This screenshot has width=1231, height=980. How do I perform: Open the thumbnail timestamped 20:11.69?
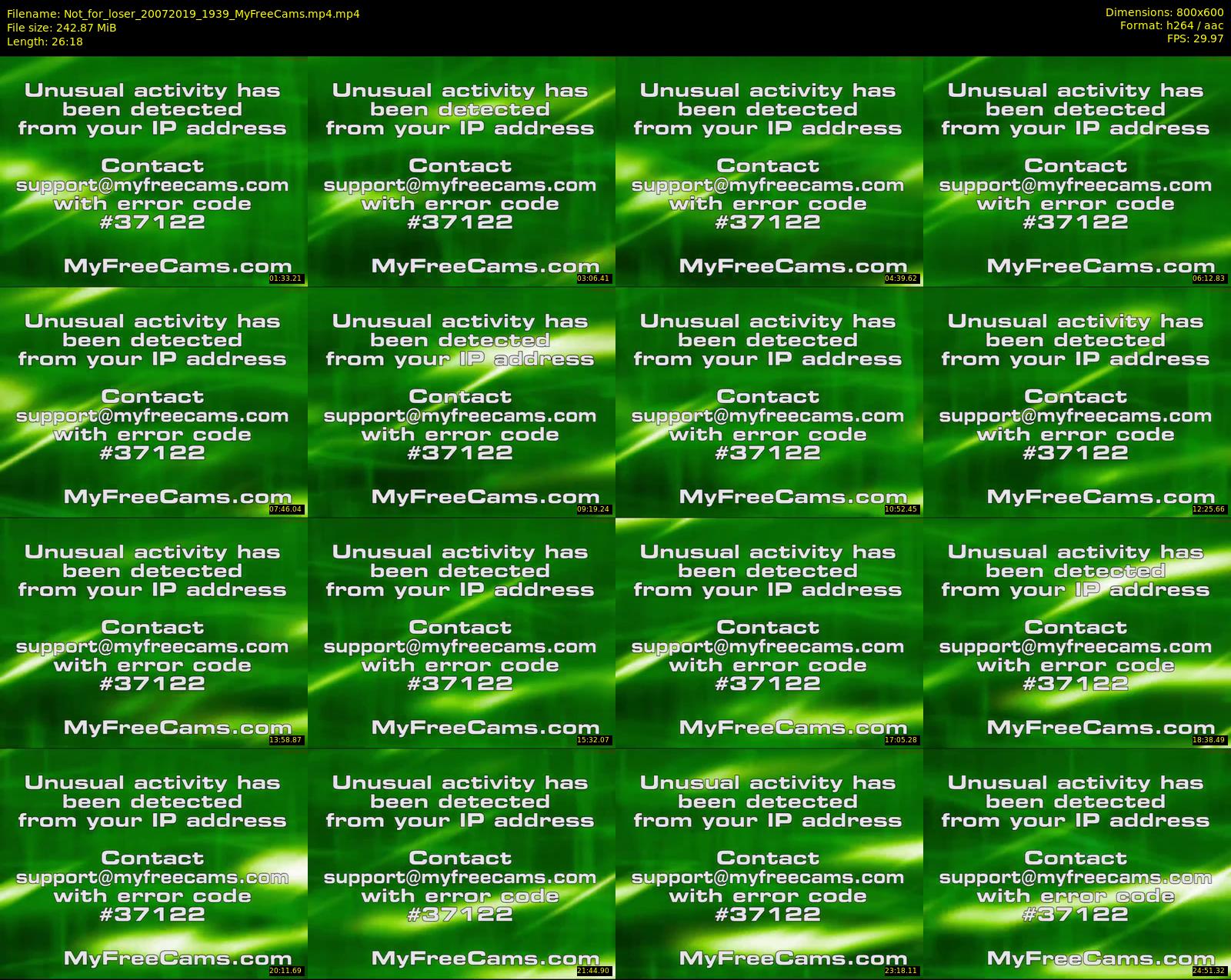154,863
